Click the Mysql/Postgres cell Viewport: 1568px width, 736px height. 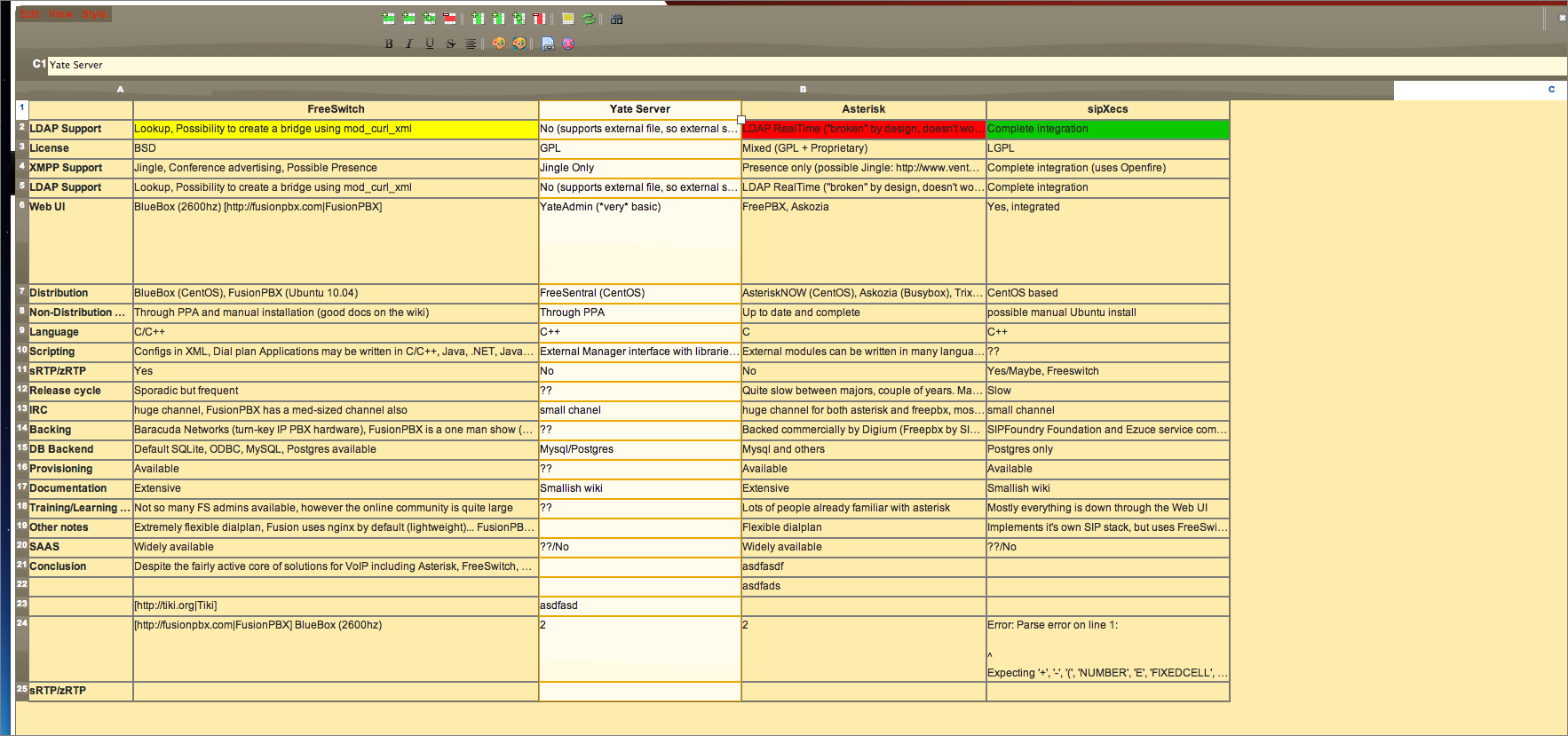(x=640, y=449)
